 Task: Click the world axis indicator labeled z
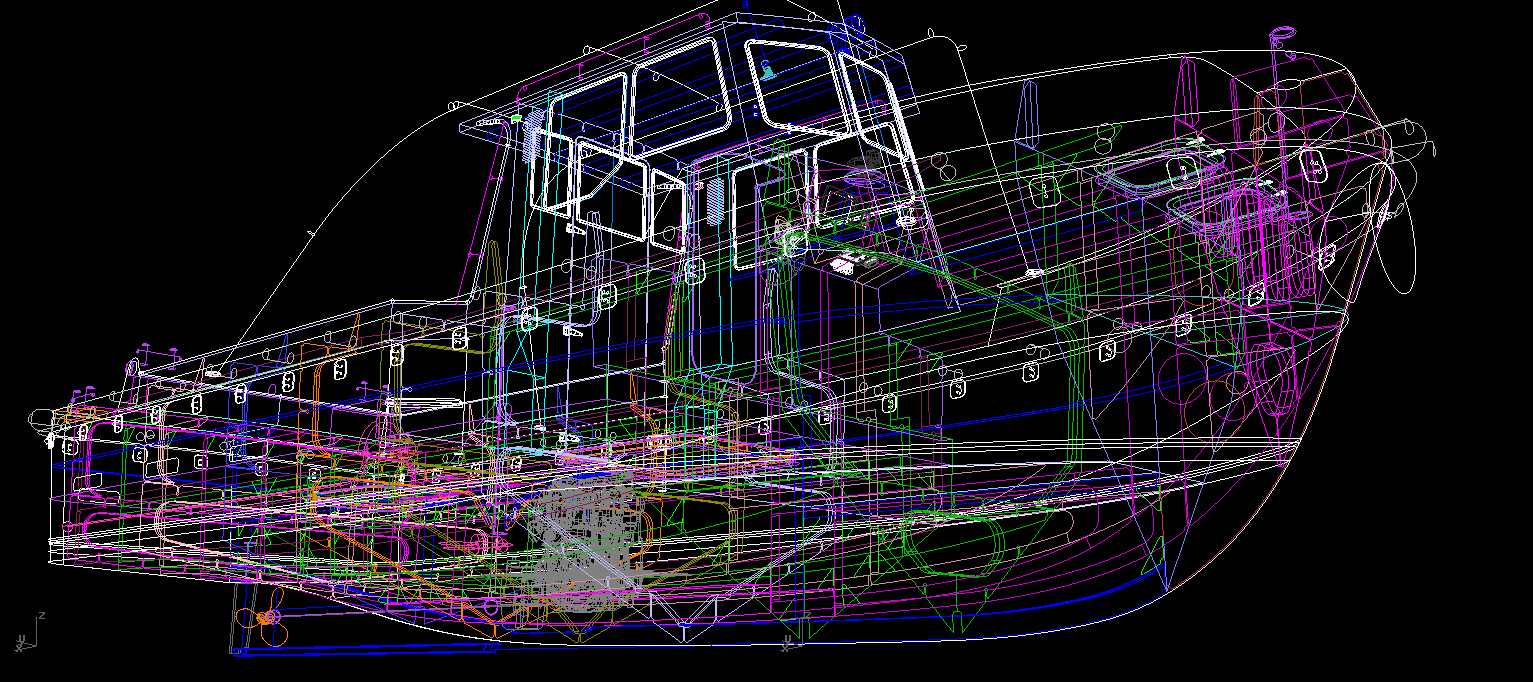point(28,632)
